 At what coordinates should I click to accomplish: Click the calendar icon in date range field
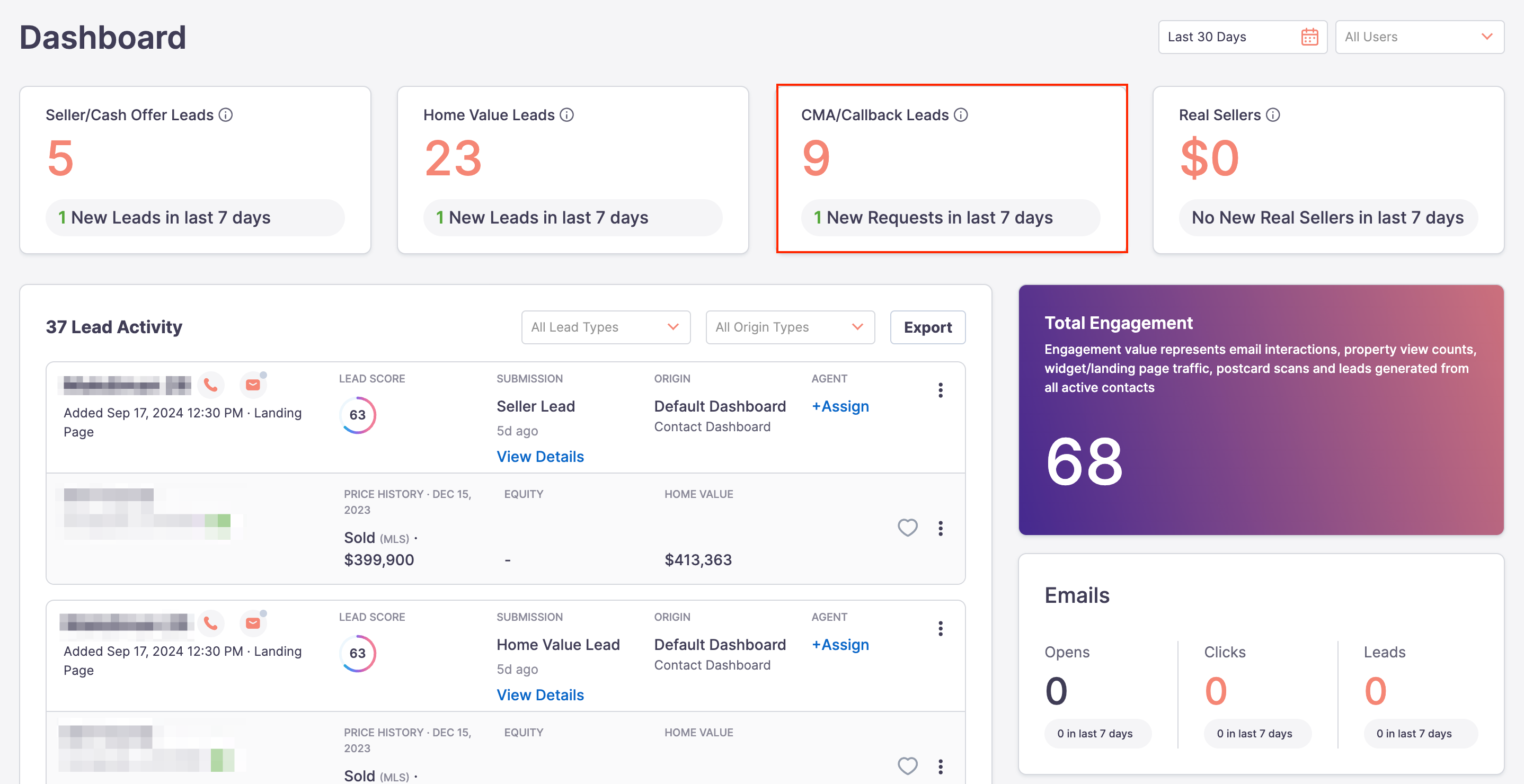click(x=1309, y=37)
